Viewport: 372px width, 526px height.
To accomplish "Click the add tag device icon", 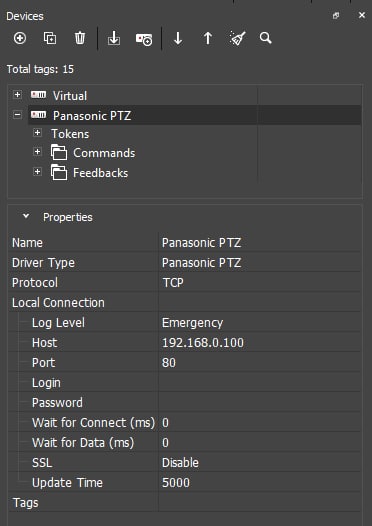I will [144, 39].
